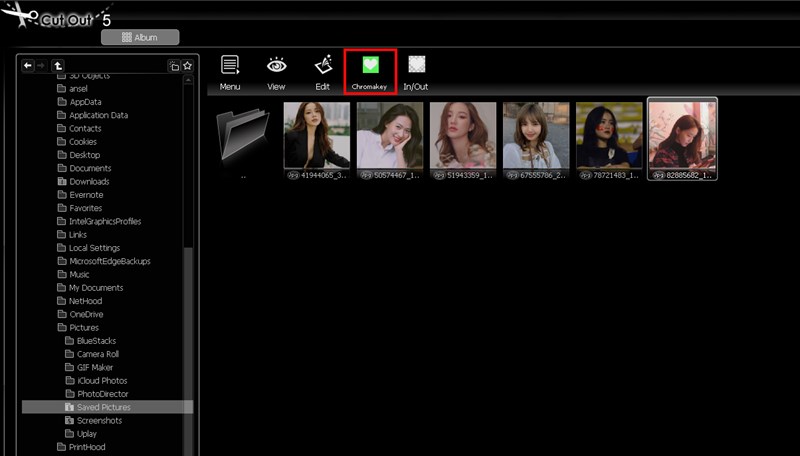Click the star favorites icon
This screenshot has width=800, height=456.
(x=187, y=66)
